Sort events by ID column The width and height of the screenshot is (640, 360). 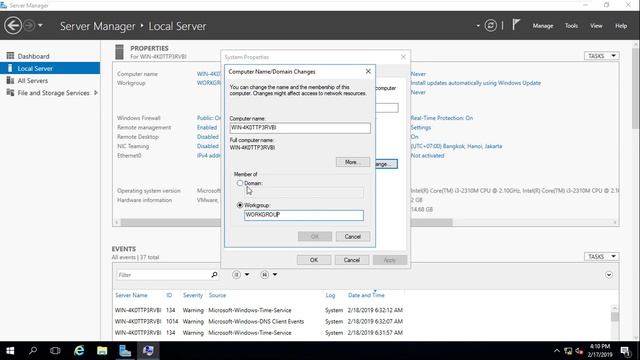coord(169,295)
